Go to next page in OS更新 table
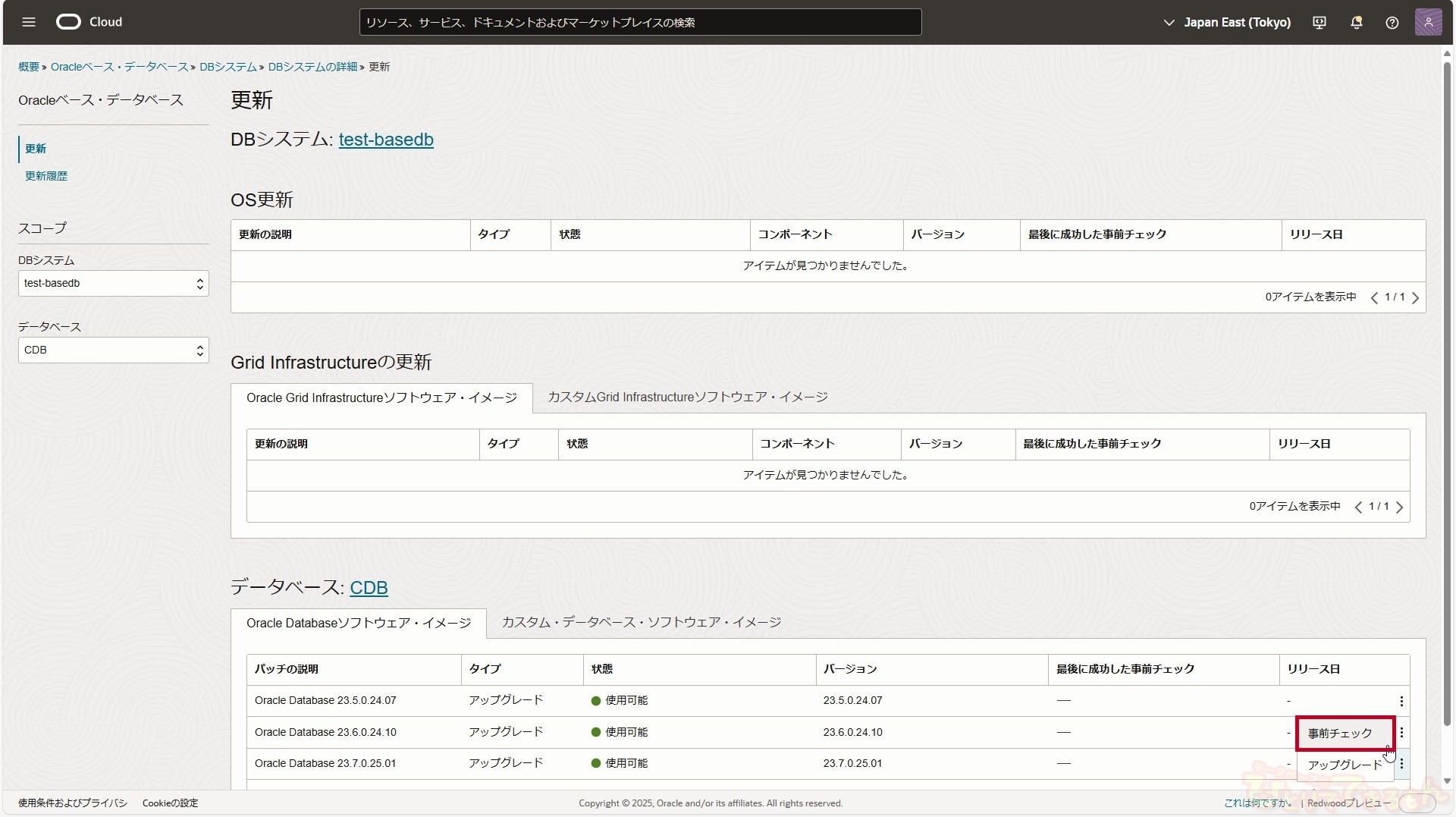 click(1415, 298)
